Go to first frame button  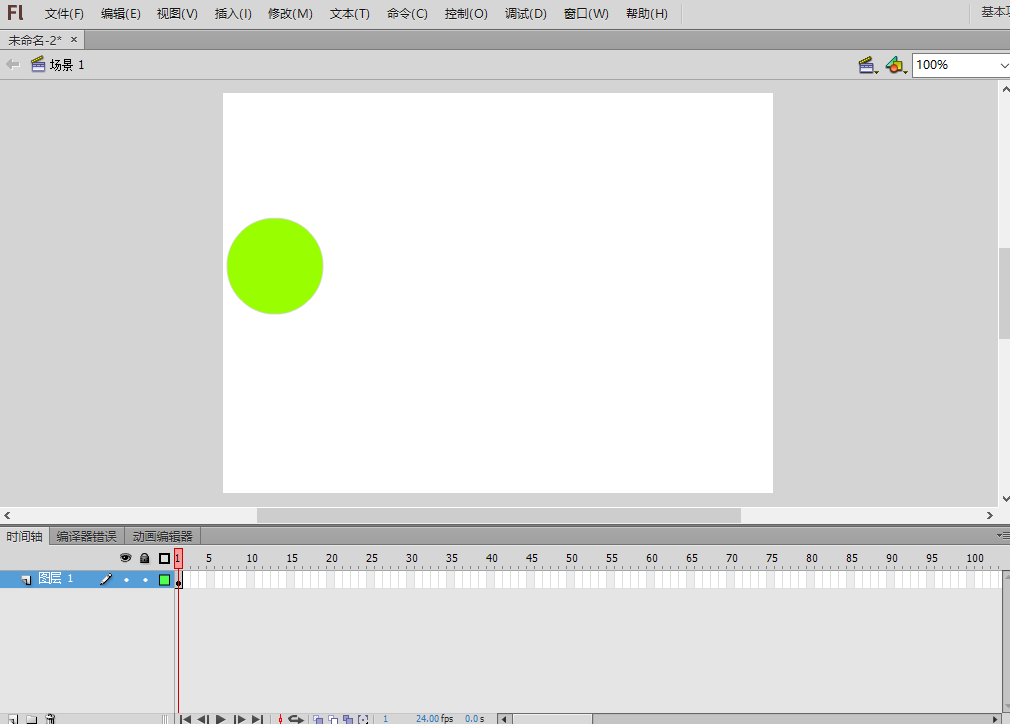coord(186,719)
